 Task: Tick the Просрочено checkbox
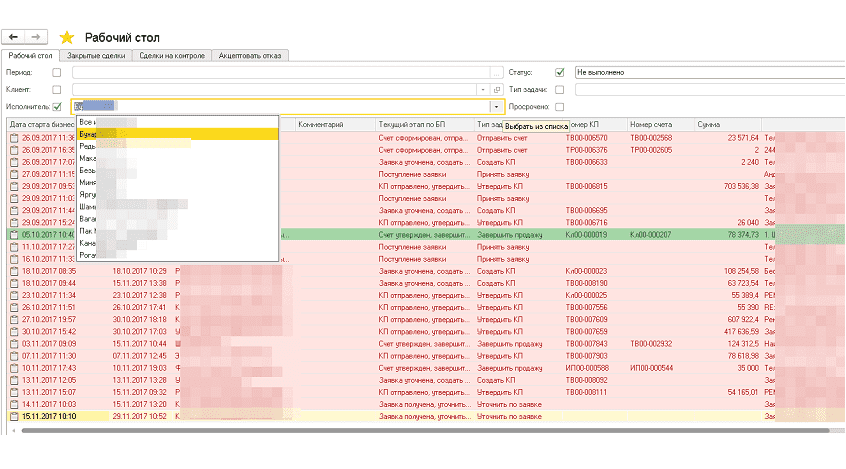coord(560,107)
